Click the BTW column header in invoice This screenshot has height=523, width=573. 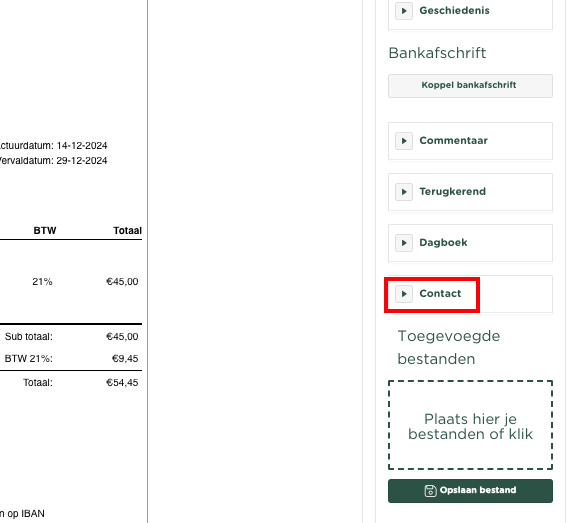tap(45, 231)
